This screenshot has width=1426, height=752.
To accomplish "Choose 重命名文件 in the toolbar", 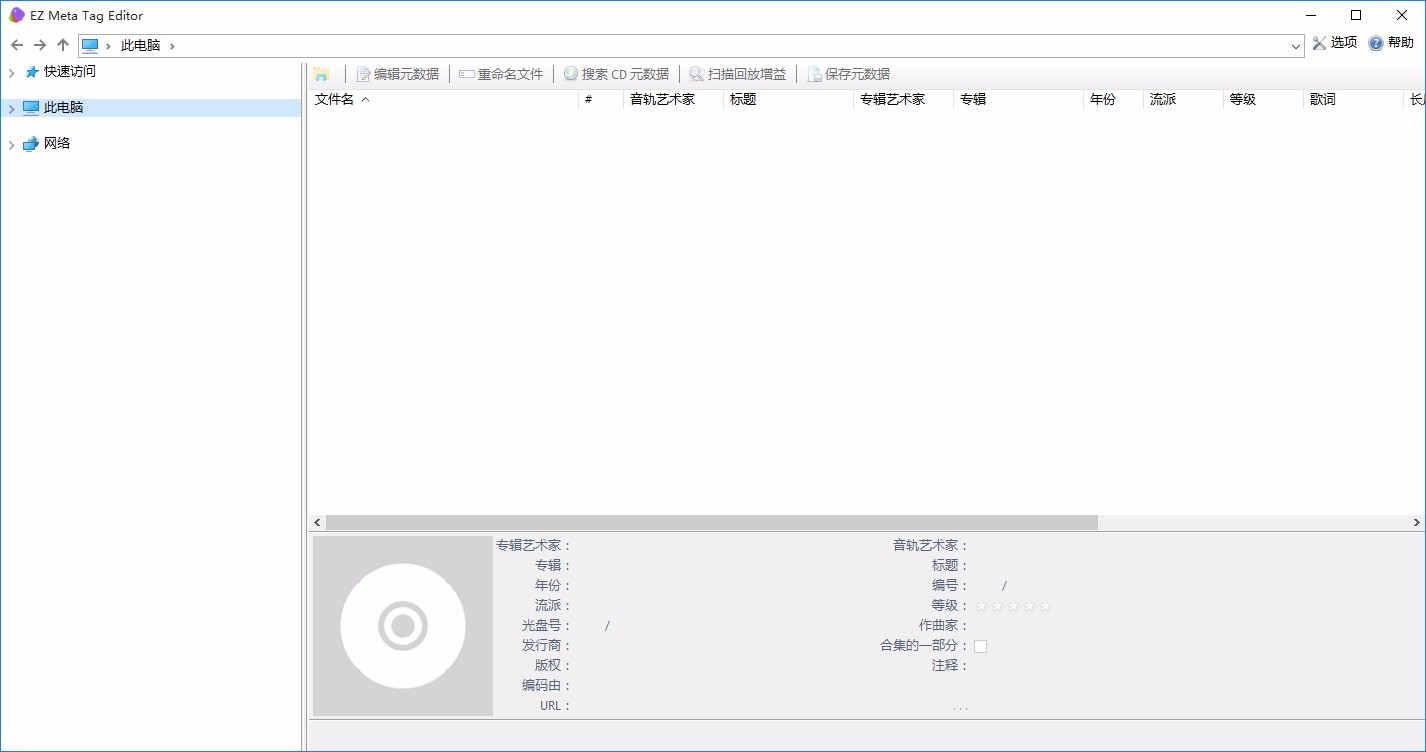I will point(501,74).
